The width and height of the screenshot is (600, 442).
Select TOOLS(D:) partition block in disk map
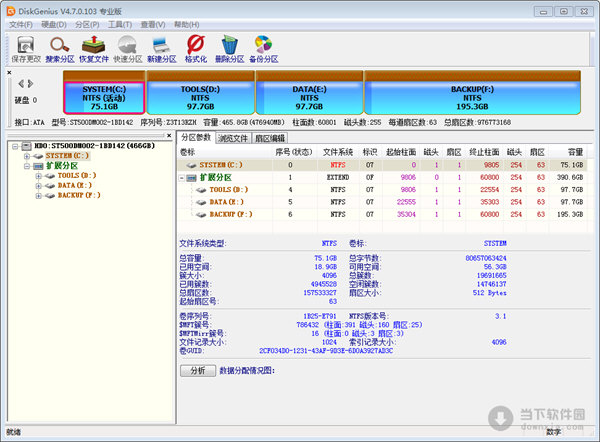click(201, 93)
